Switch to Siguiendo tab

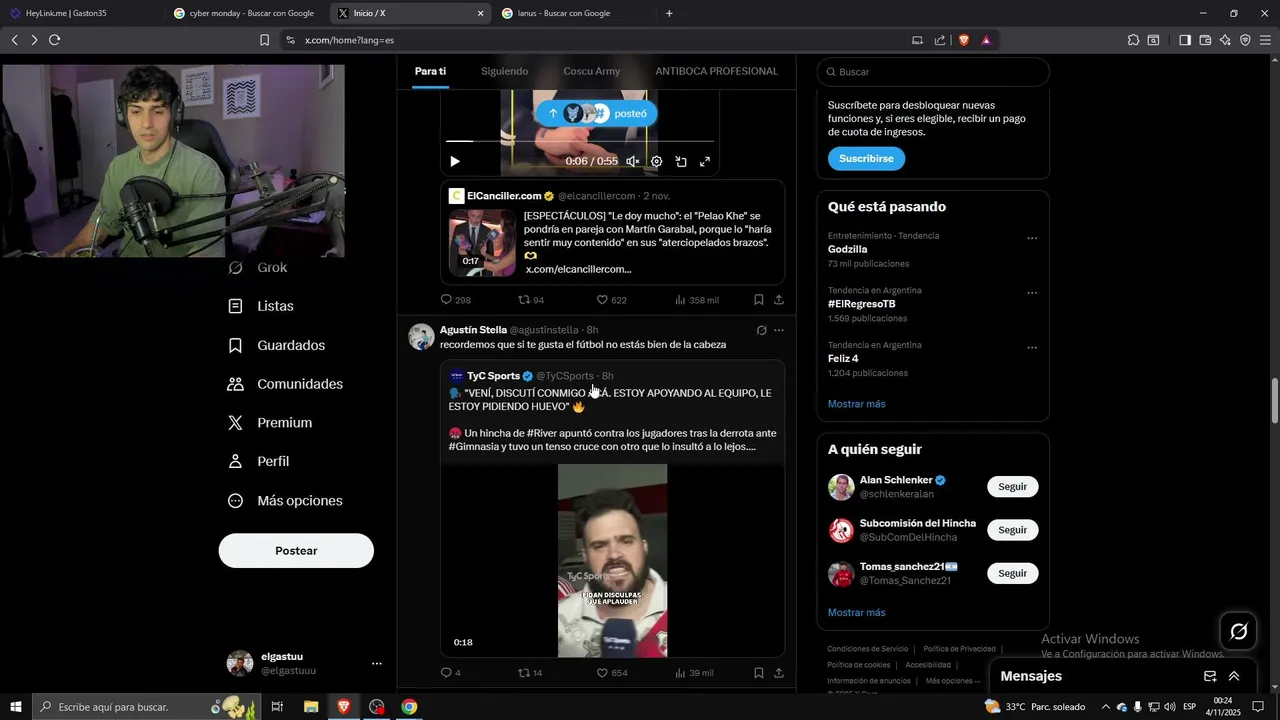504,71
